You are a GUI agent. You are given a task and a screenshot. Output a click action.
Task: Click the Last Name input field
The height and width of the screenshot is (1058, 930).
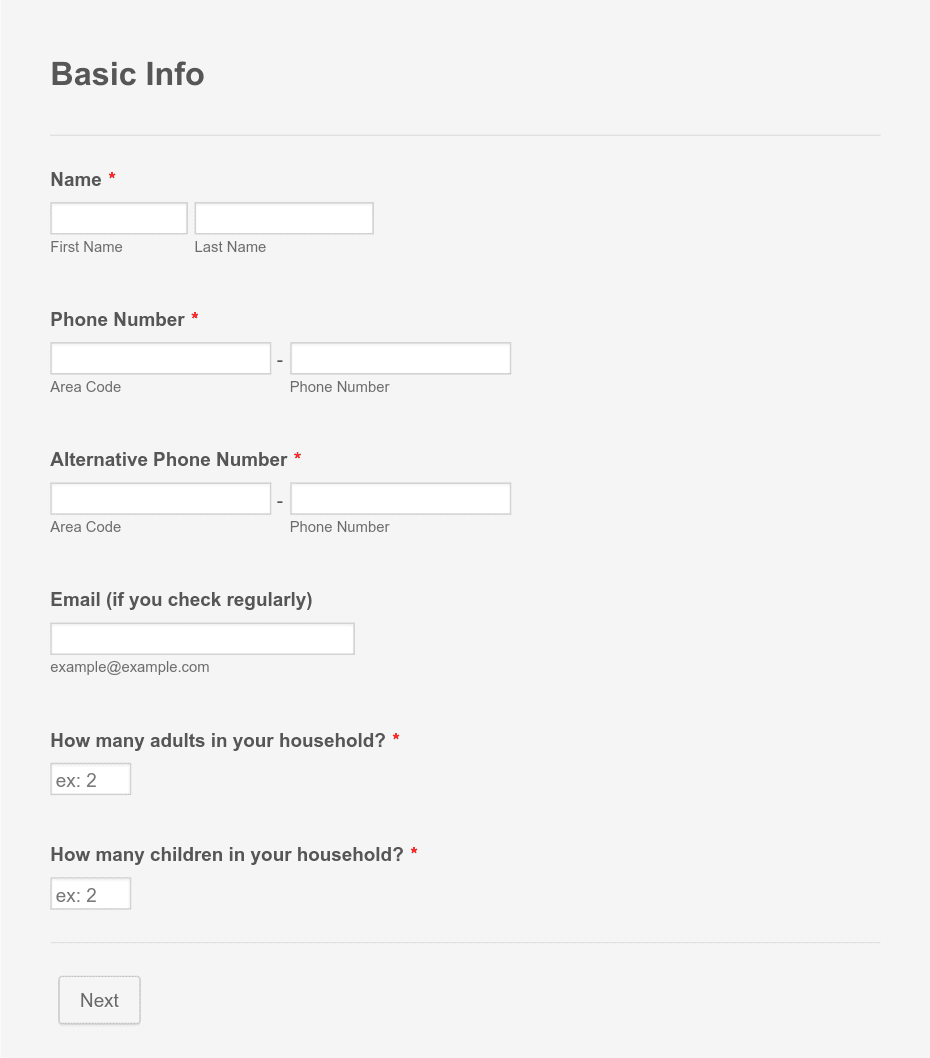[284, 218]
